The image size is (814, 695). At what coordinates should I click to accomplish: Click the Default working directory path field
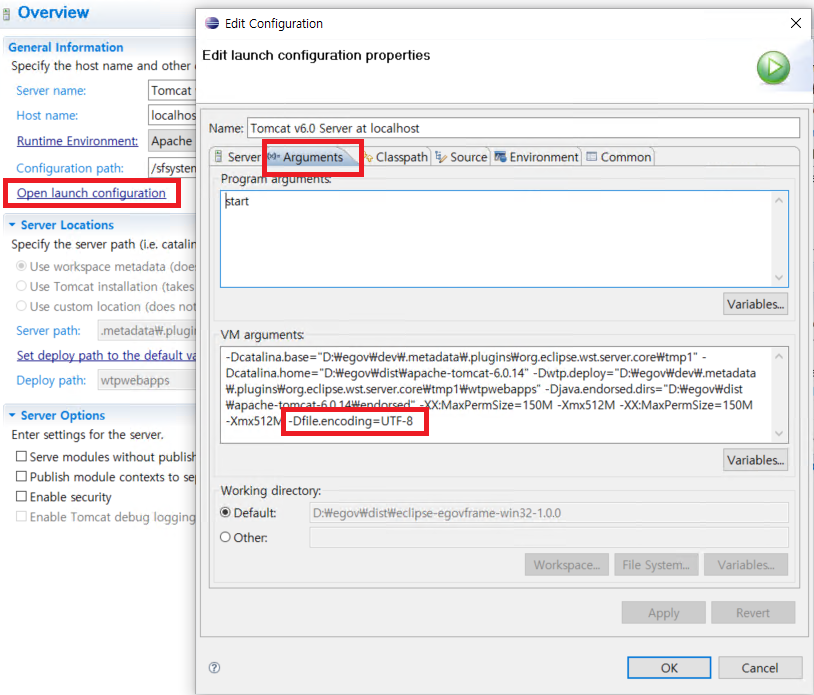[549, 513]
